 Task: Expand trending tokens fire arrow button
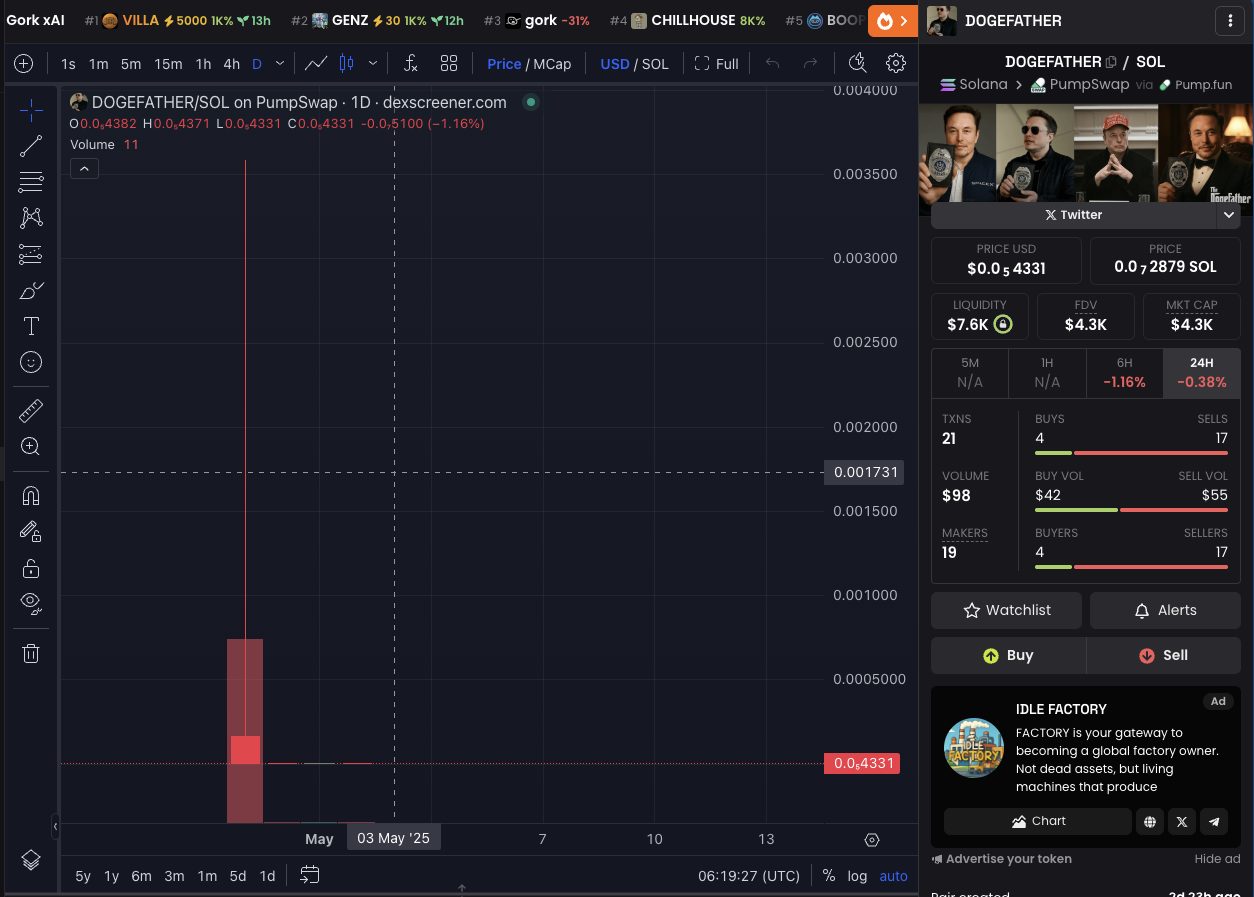point(893,20)
